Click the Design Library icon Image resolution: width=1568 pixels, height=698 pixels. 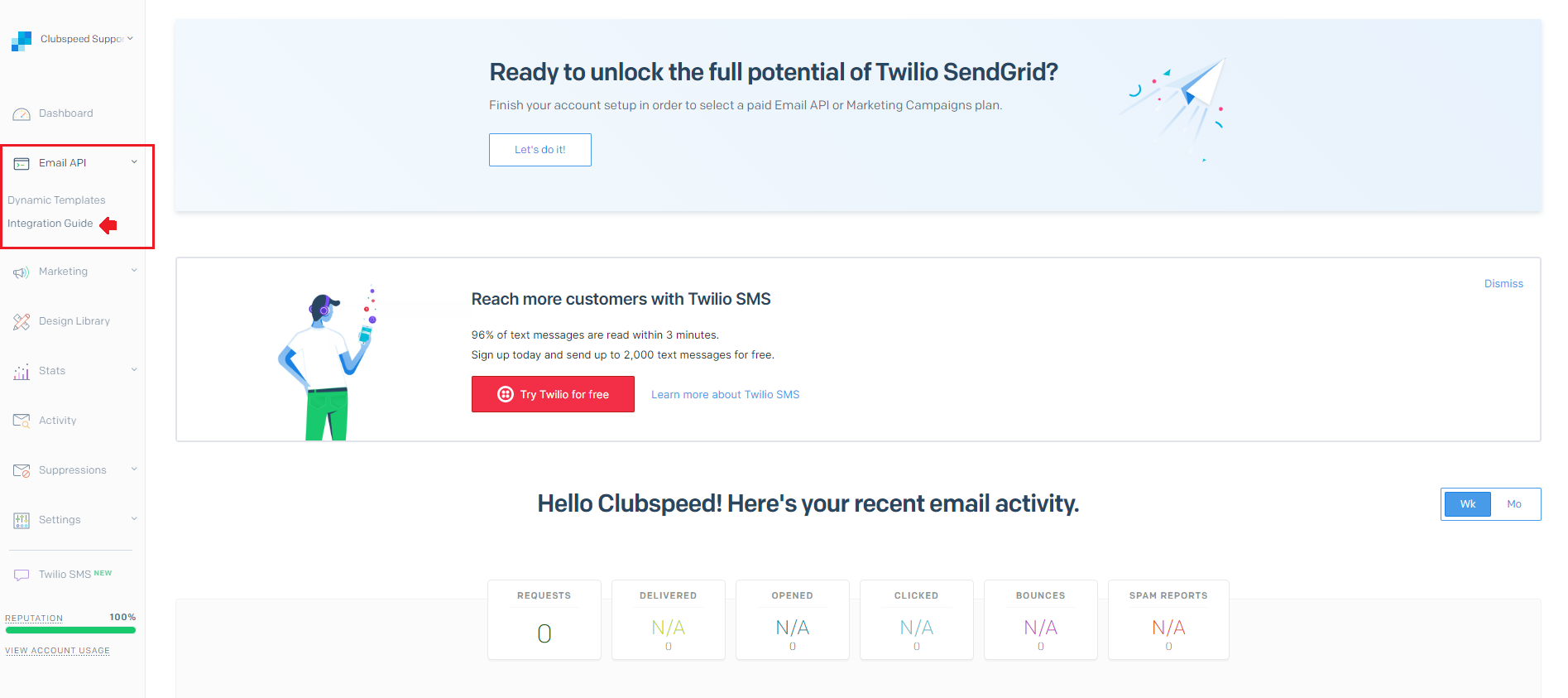tap(22, 322)
